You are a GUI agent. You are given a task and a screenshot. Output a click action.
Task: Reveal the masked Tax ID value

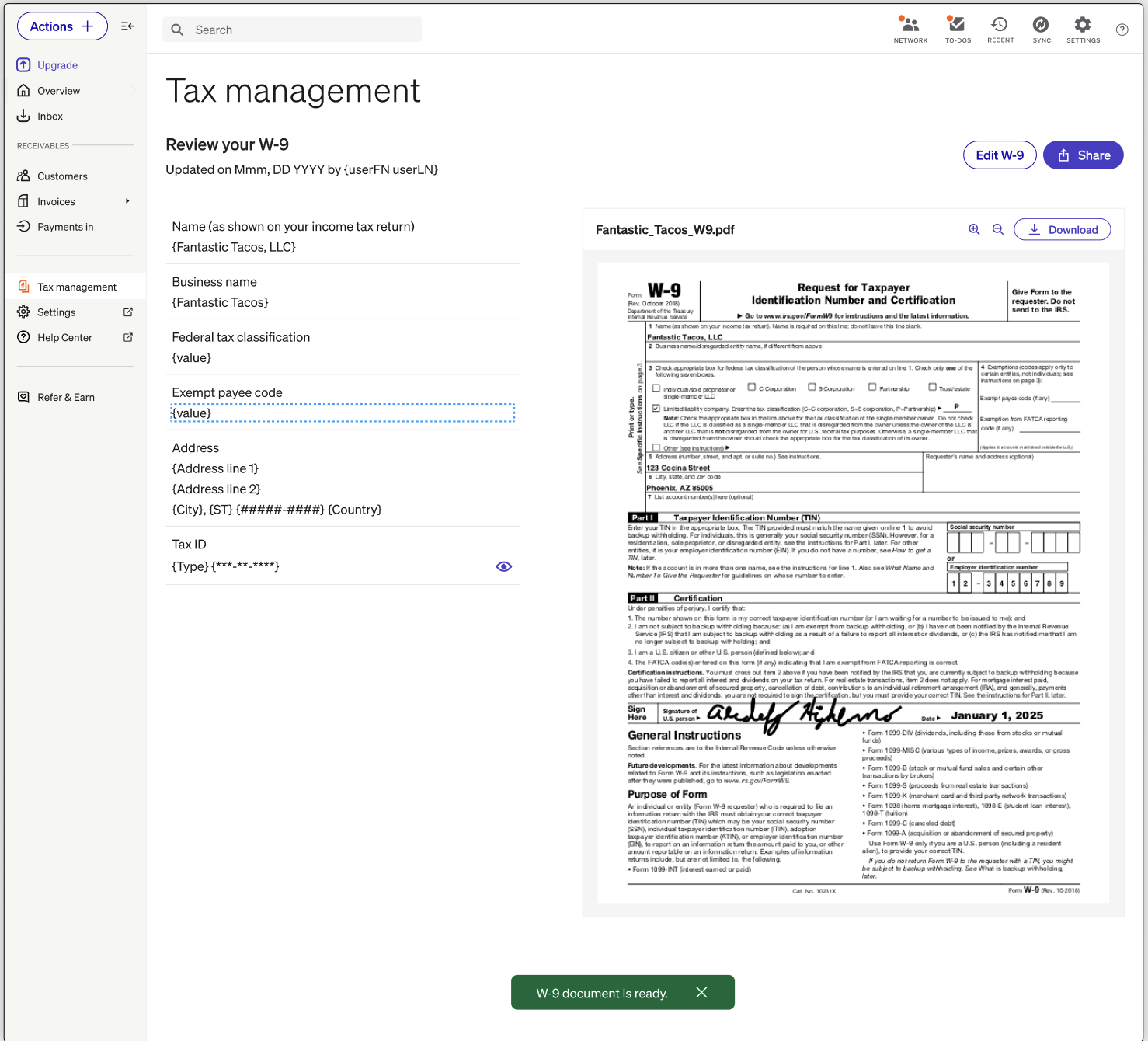point(503,566)
